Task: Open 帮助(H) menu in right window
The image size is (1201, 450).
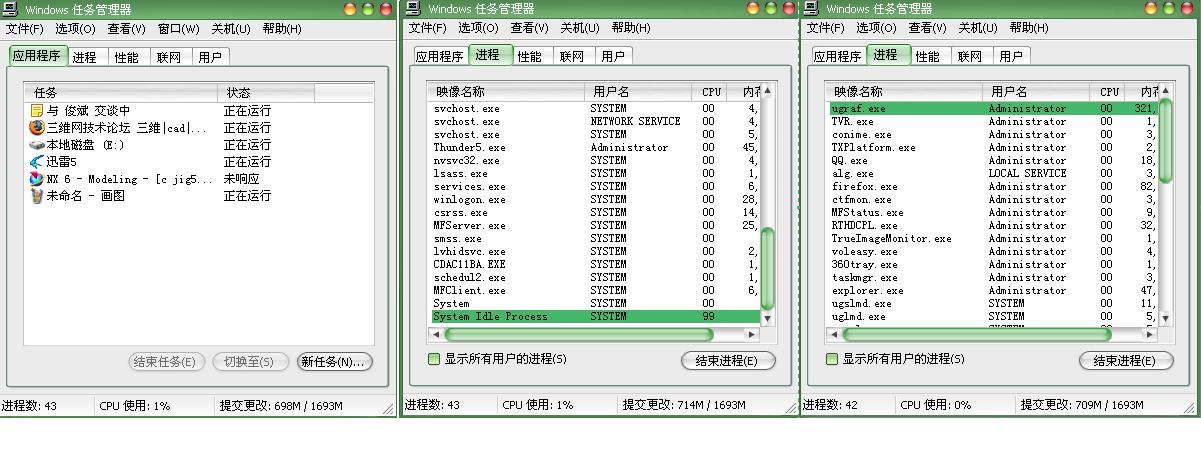Action: (1029, 28)
